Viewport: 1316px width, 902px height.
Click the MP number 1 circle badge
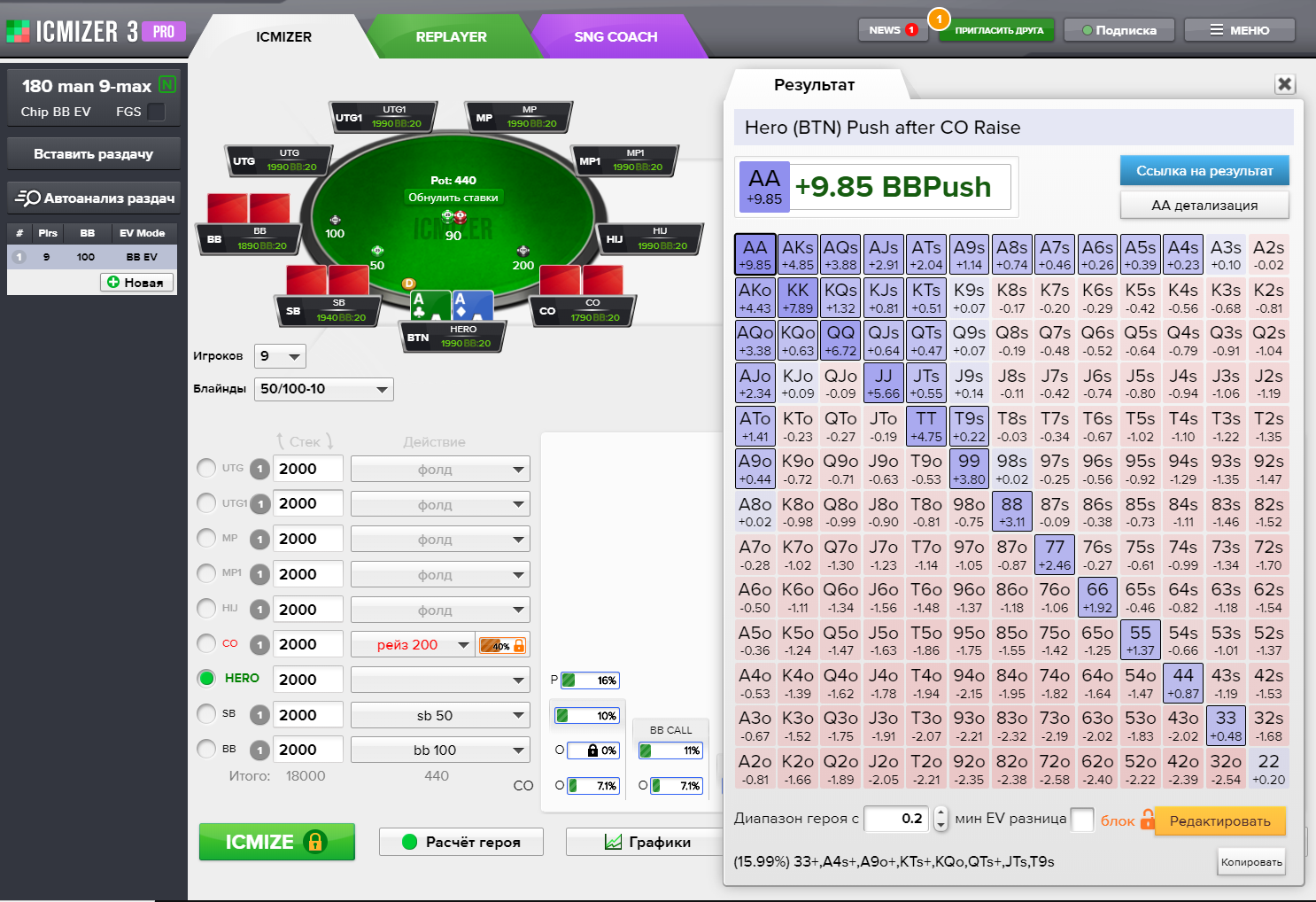click(x=259, y=540)
